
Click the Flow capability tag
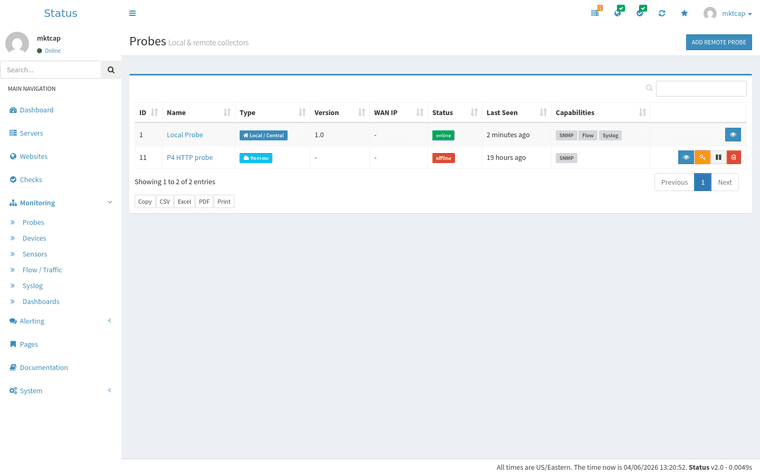coord(588,135)
